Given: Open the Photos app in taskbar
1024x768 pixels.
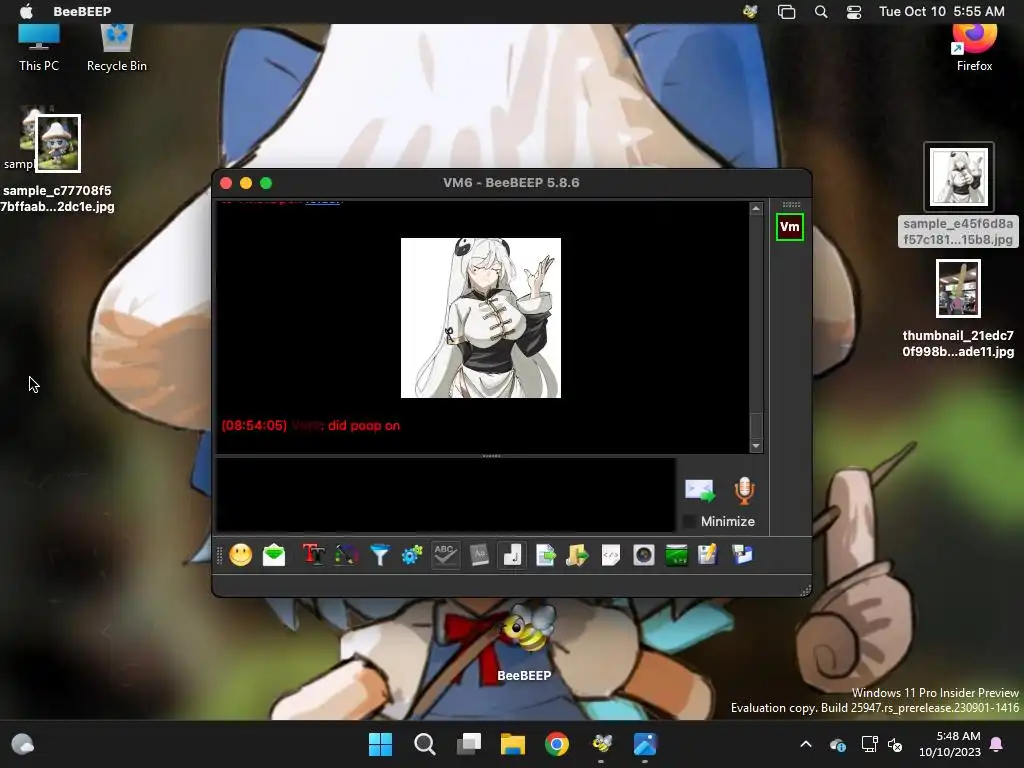Looking at the screenshot, I should [645, 744].
